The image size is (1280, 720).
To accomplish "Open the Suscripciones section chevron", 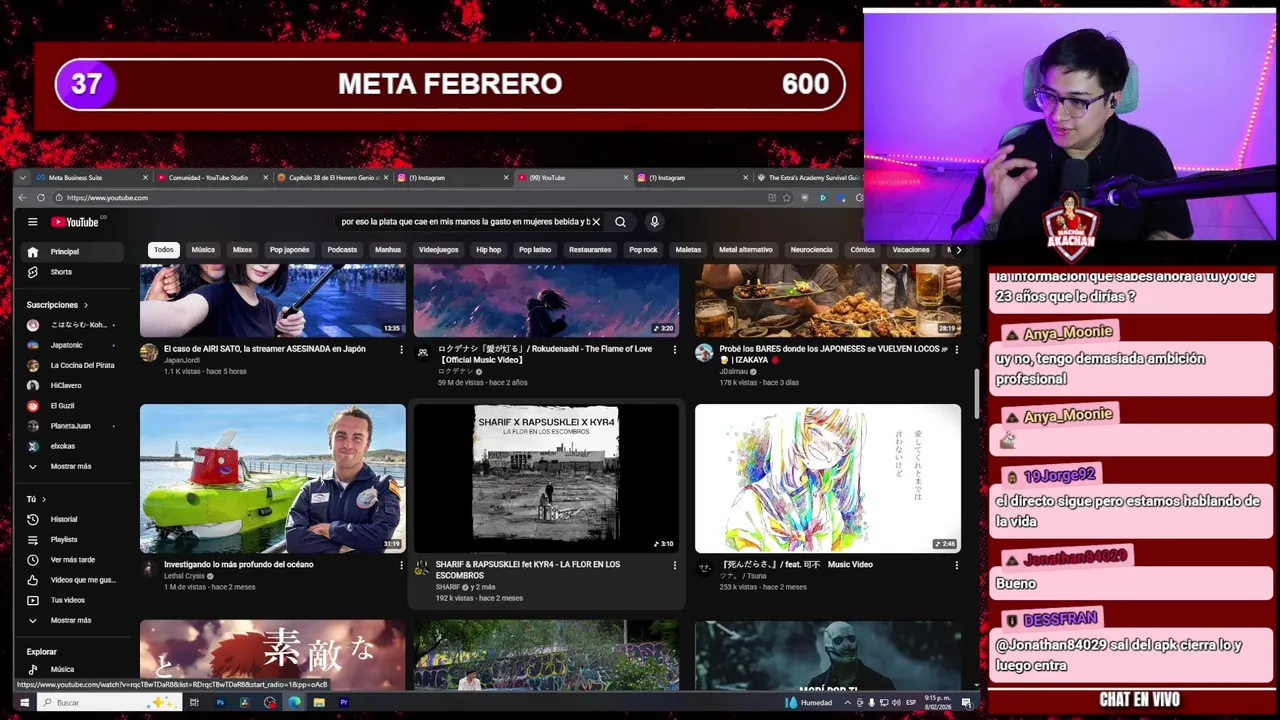I will 85,305.
